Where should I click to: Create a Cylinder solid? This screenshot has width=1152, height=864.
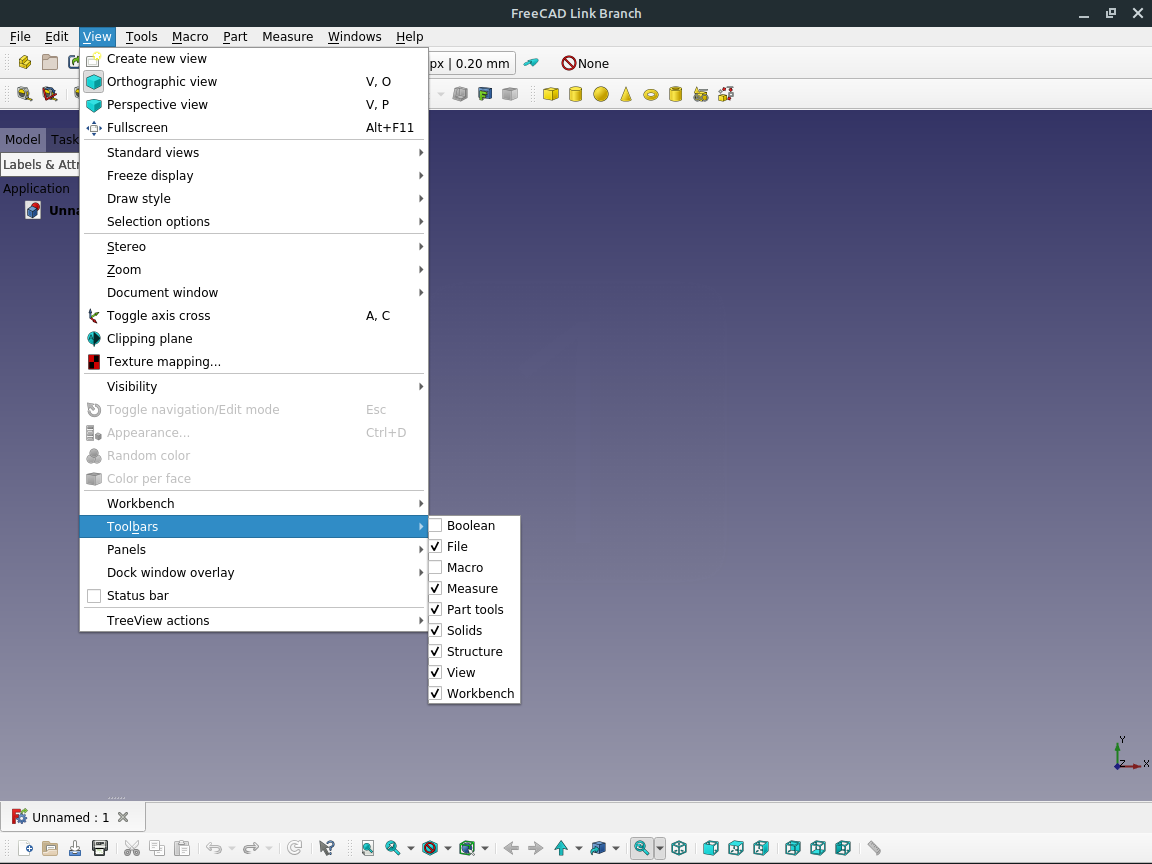[576, 94]
